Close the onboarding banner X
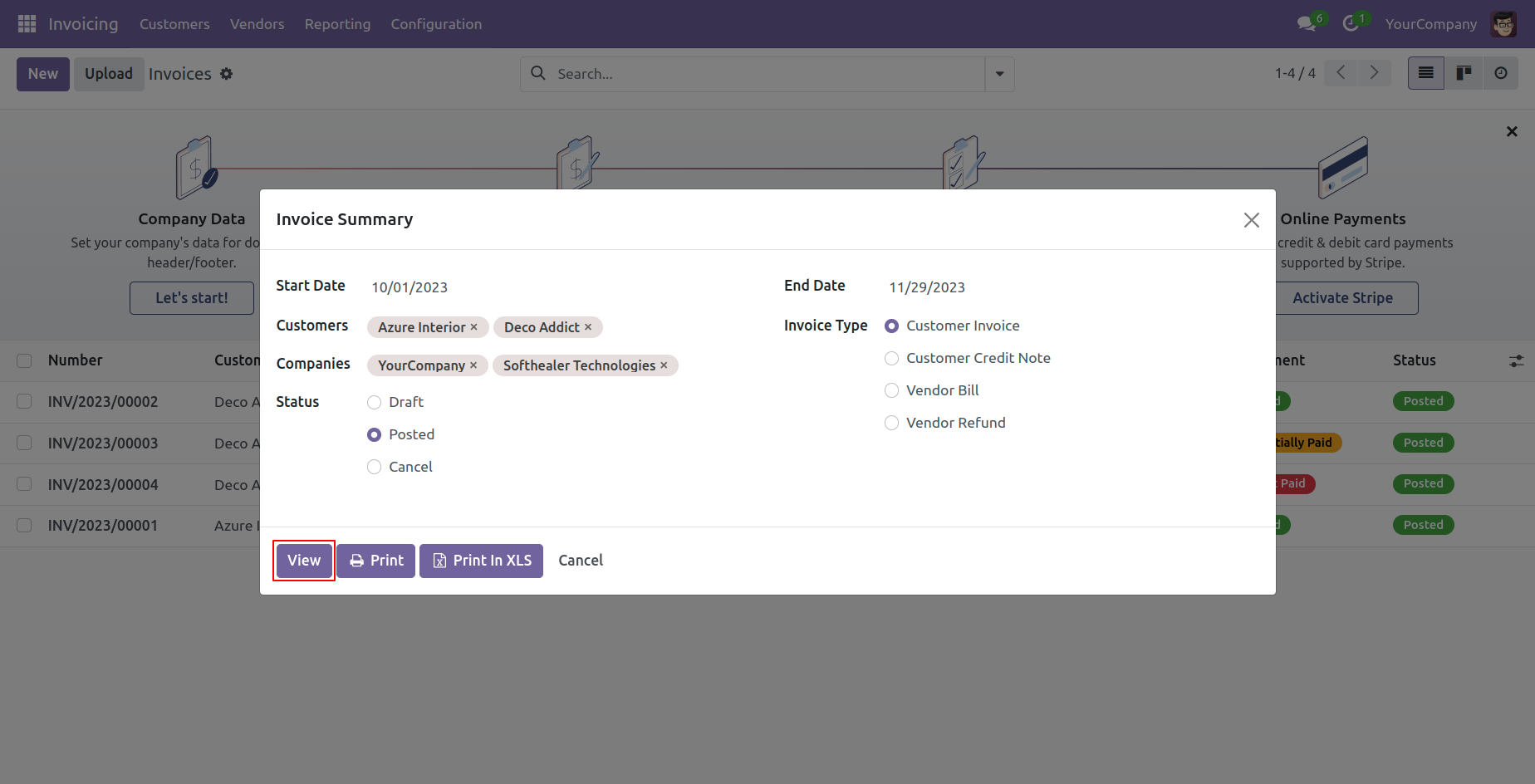Viewport: 1535px width, 784px height. 1512,131
